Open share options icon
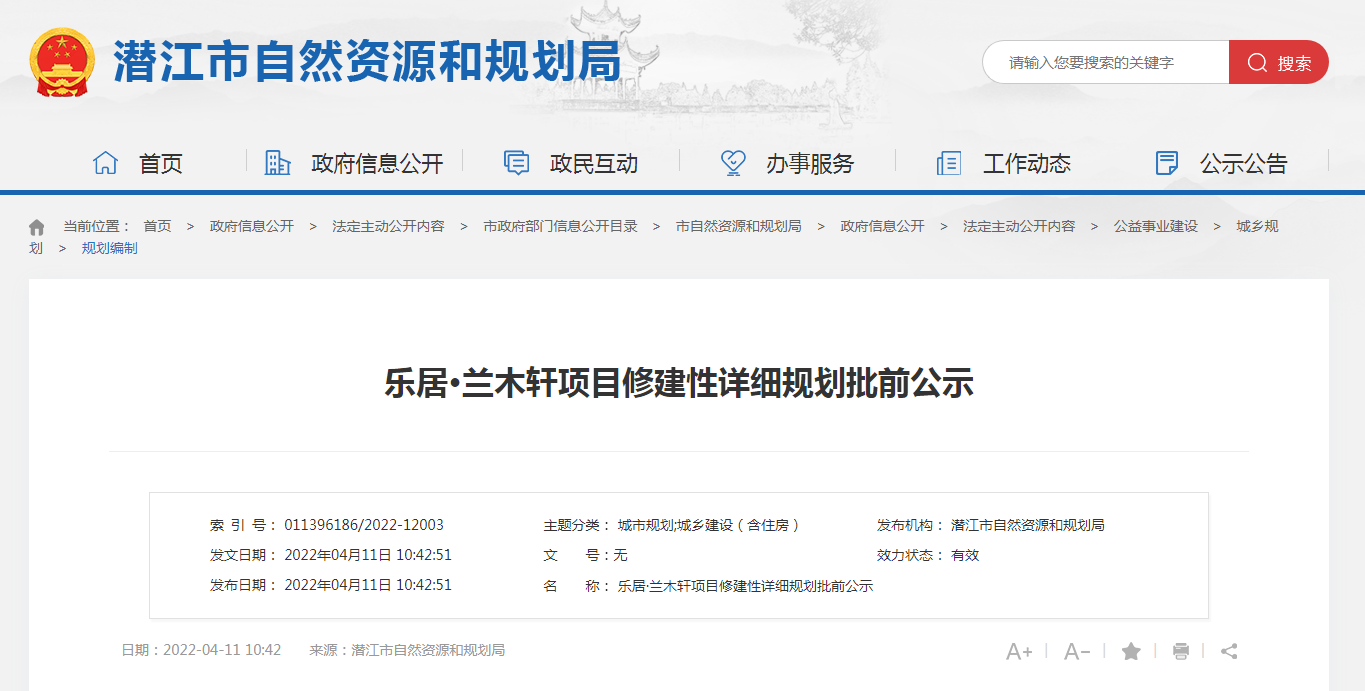The height and width of the screenshot is (691, 1365). point(1229,652)
